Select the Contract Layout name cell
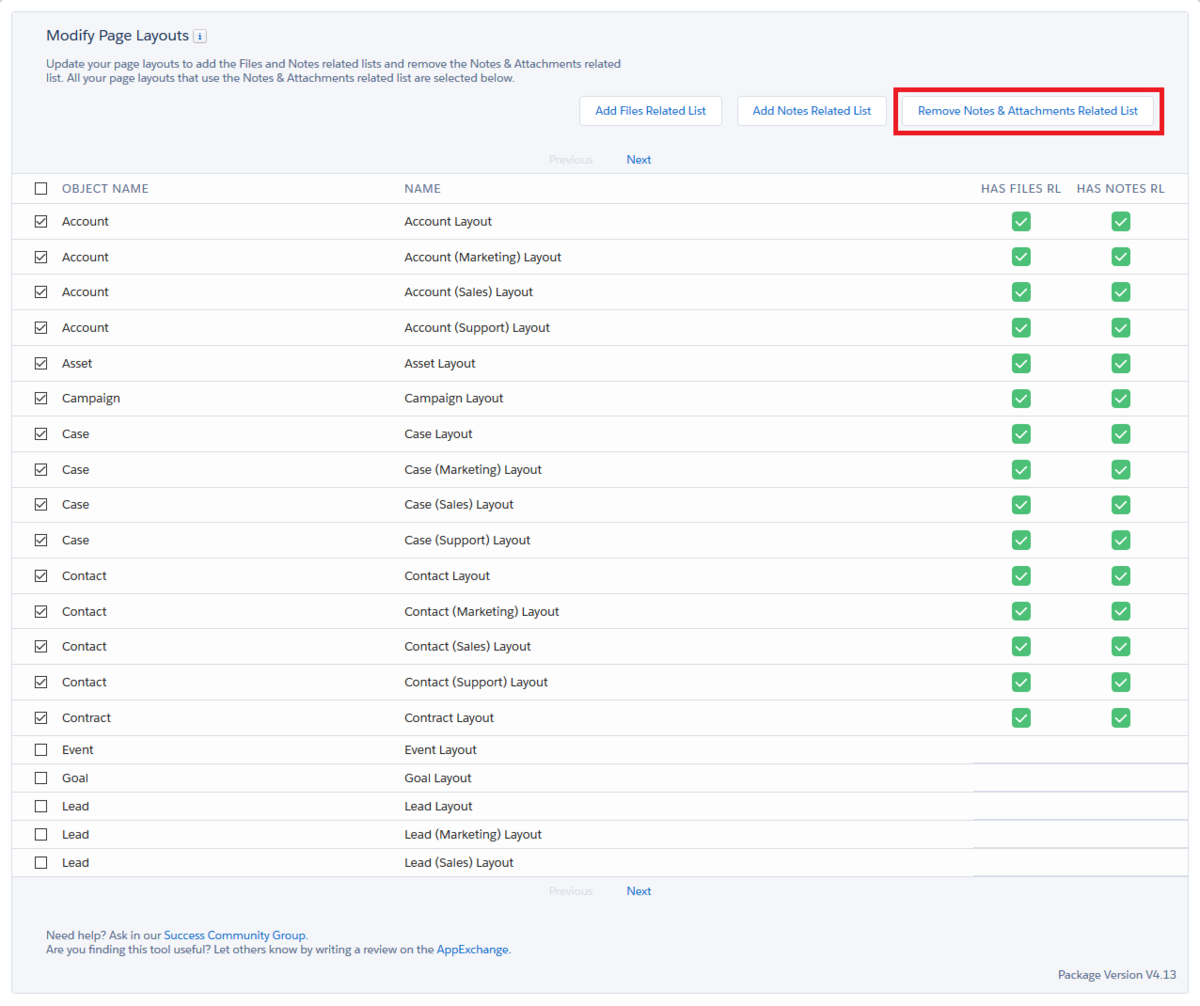This screenshot has height=1006, width=1200. pyautogui.click(x=449, y=718)
